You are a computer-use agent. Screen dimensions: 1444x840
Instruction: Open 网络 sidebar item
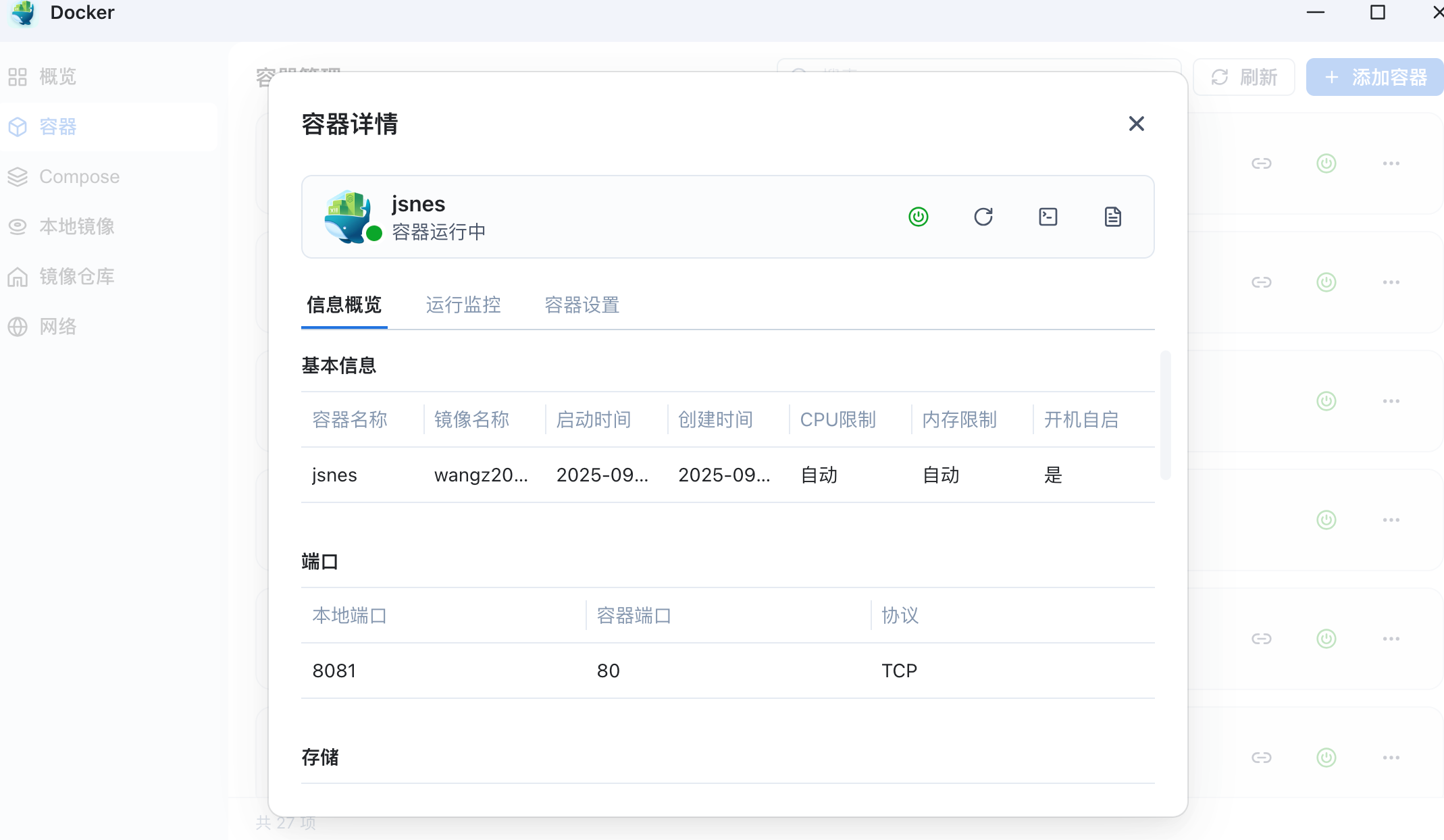[x=57, y=326]
